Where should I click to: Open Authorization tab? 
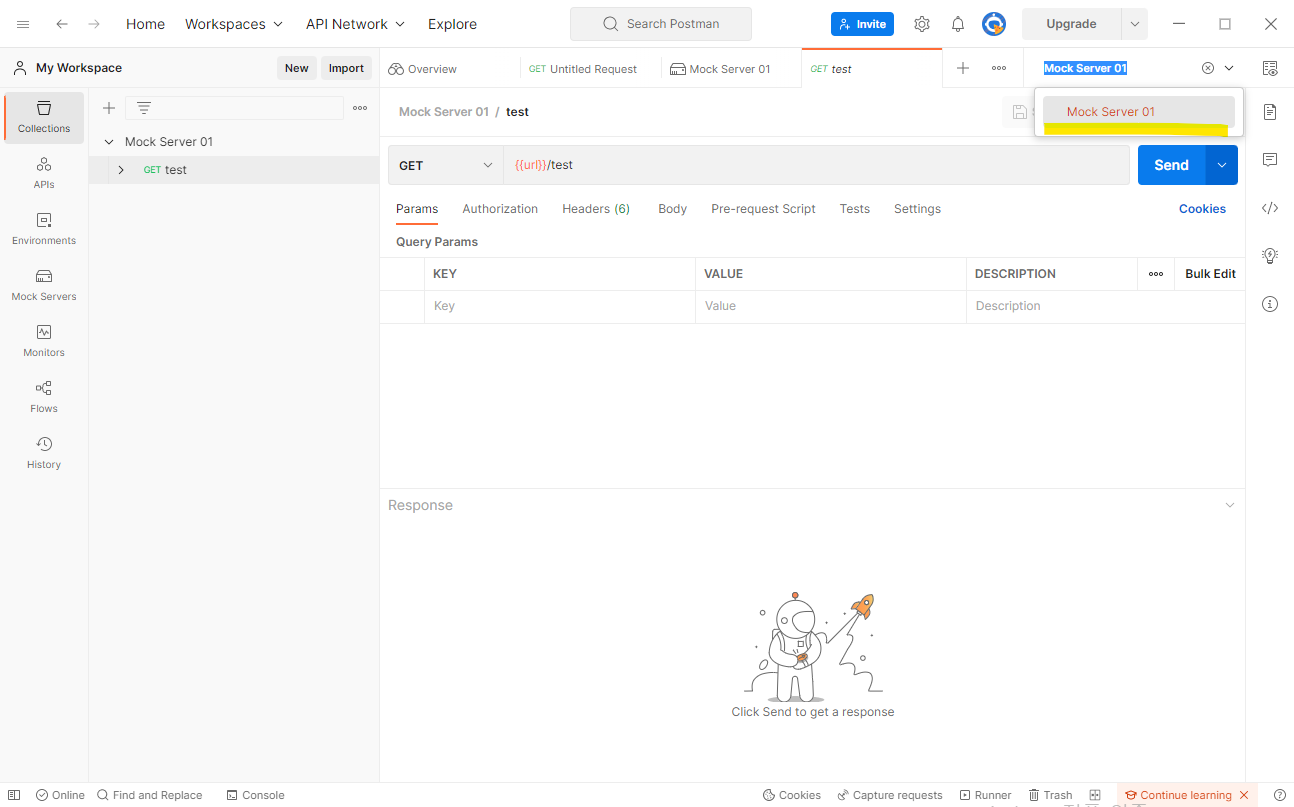500,209
